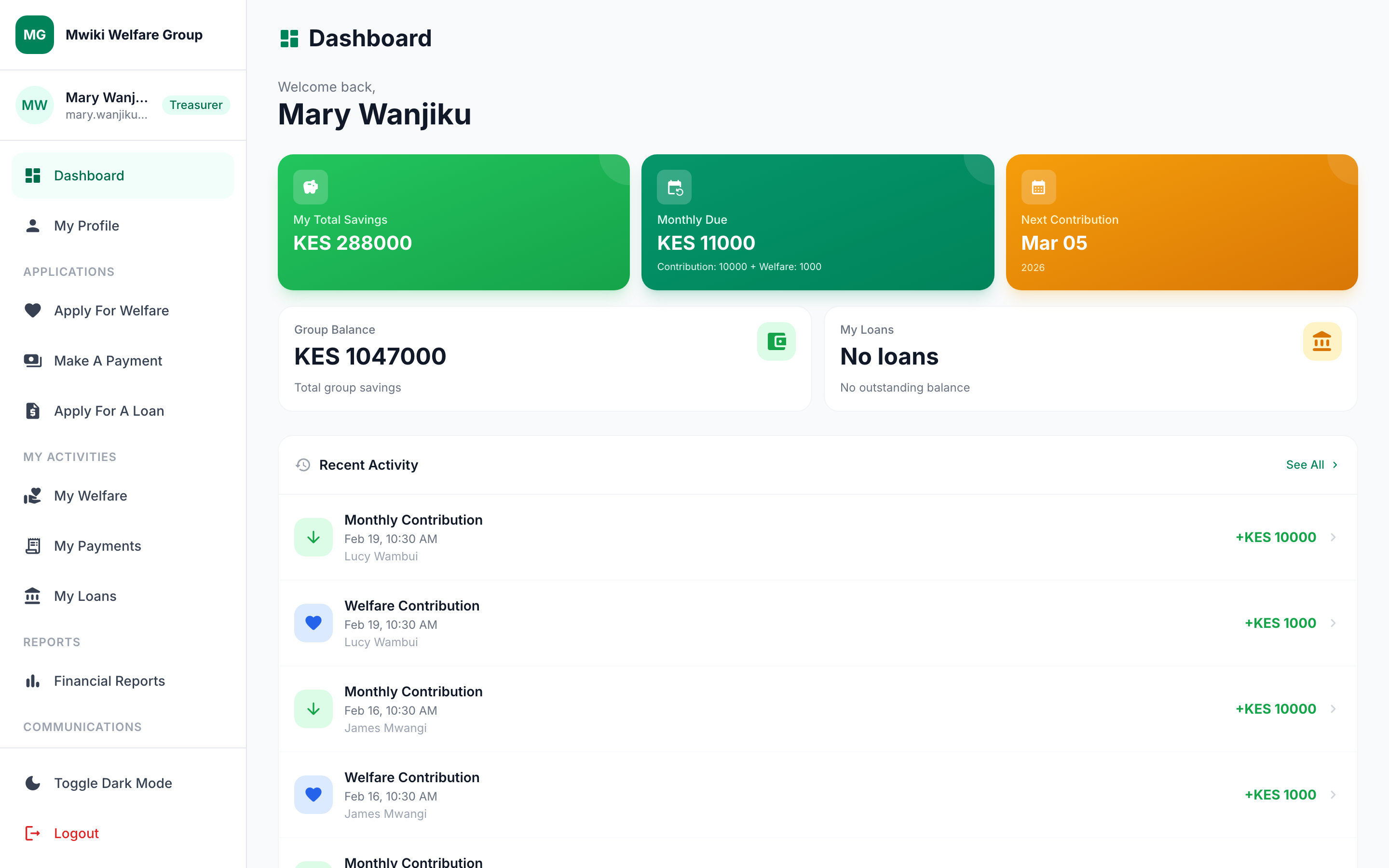This screenshot has width=1389, height=868.
Task: Click the blue heart icon on Welfare Contribution
Action: [x=313, y=622]
